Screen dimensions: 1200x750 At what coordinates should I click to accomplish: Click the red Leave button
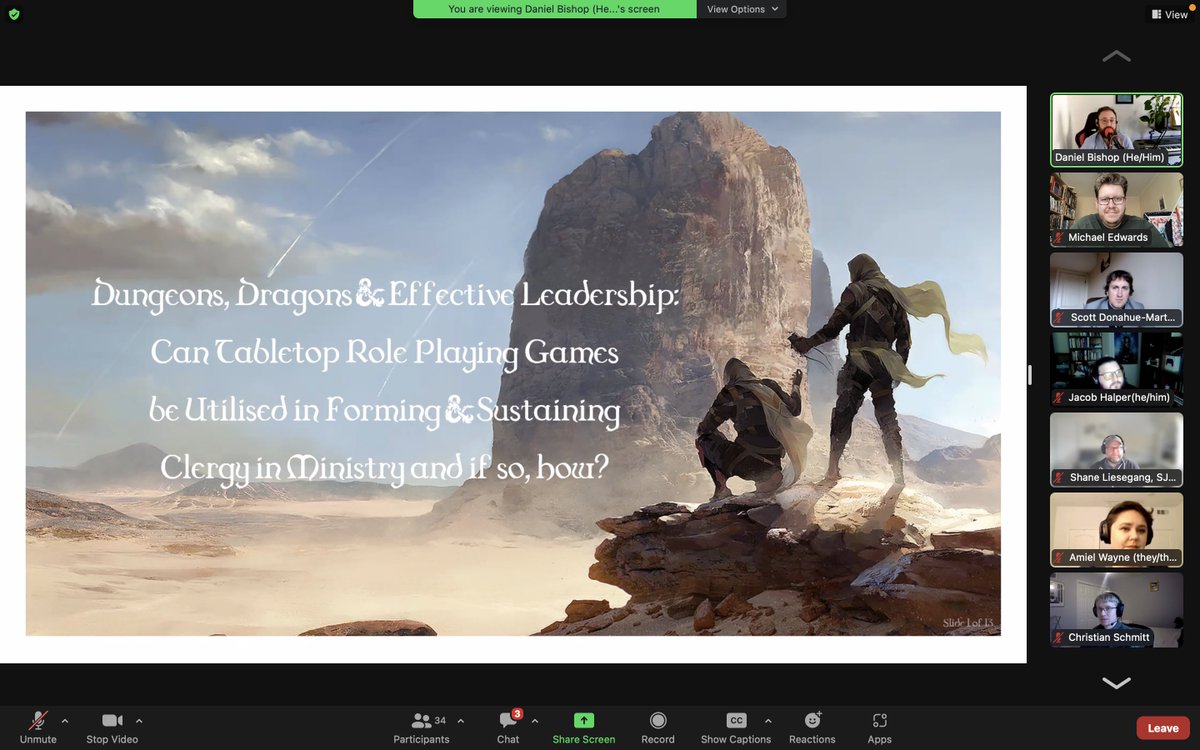[1163, 728]
